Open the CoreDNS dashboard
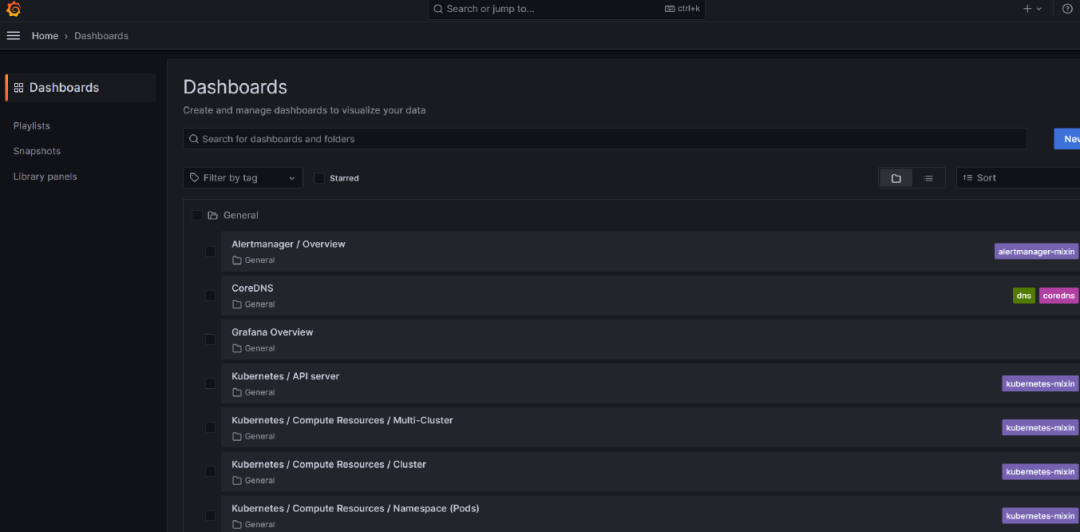Image resolution: width=1080 pixels, height=532 pixels. tap(252, 288)
